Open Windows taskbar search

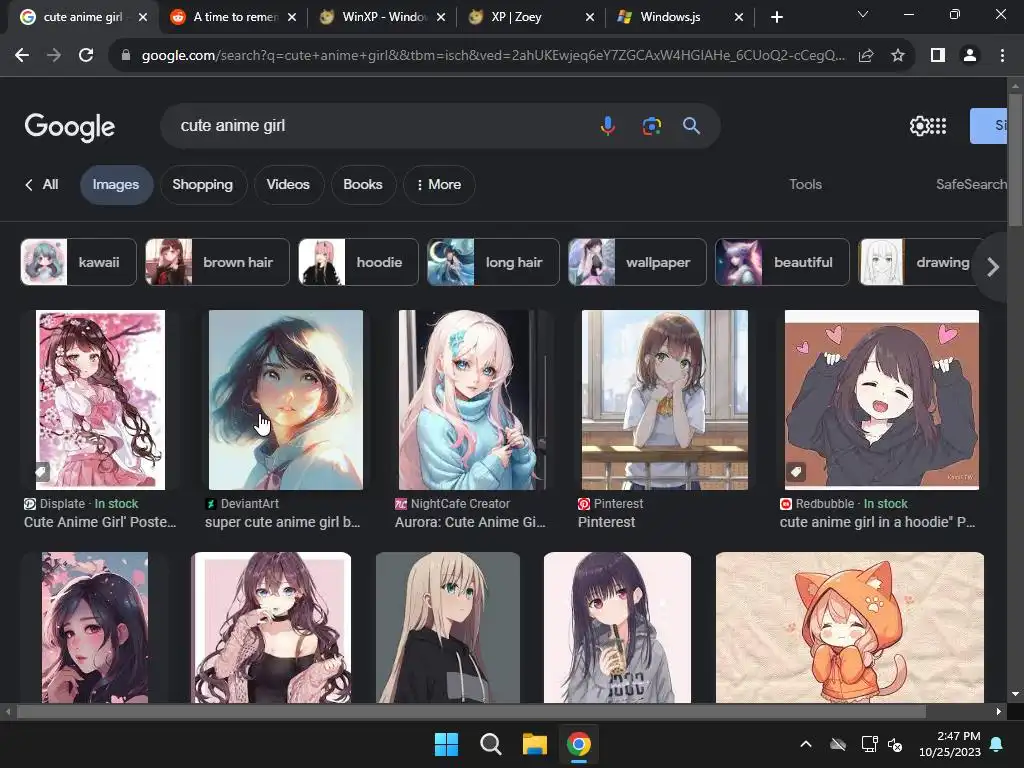(x=490, y=744)
